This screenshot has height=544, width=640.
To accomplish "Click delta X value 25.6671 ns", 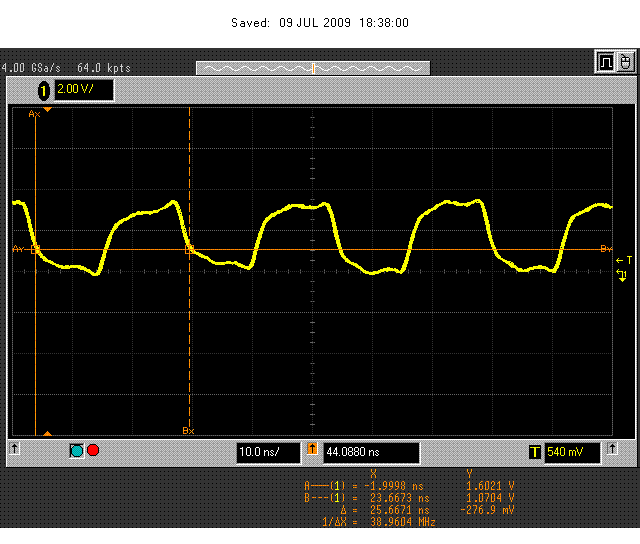I will pyautogui.click(x=400, y=510).
